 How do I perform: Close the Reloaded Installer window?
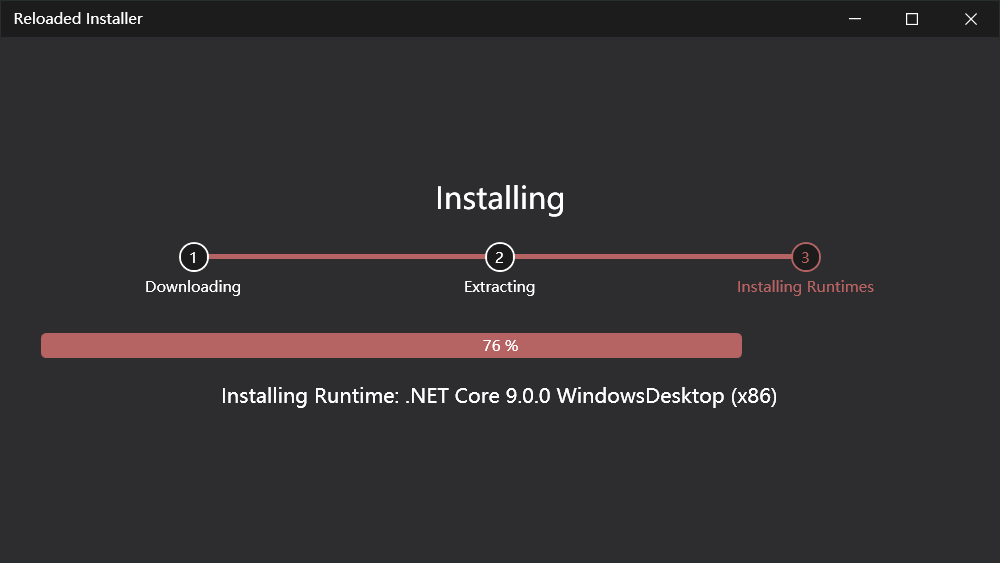point(970,19)
